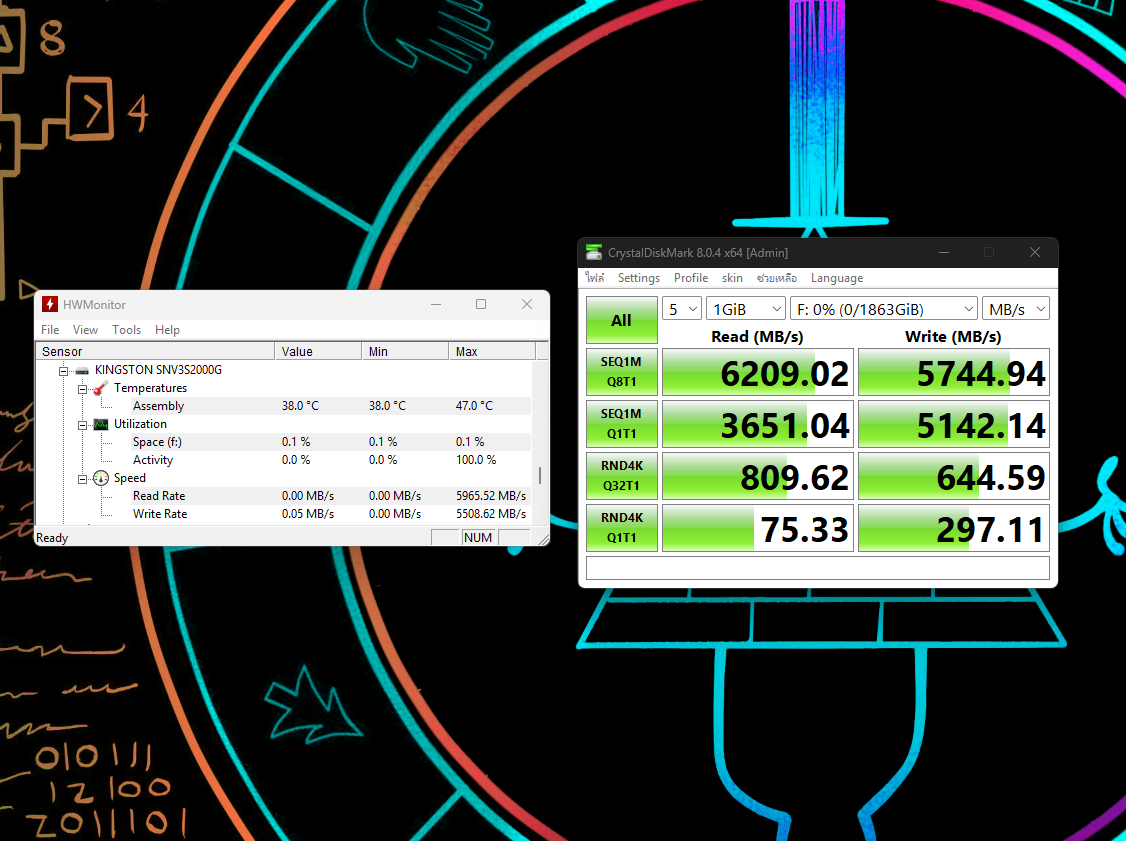Collapse the Utilization node
1126x841 pixels.
(x=82, y=424)
